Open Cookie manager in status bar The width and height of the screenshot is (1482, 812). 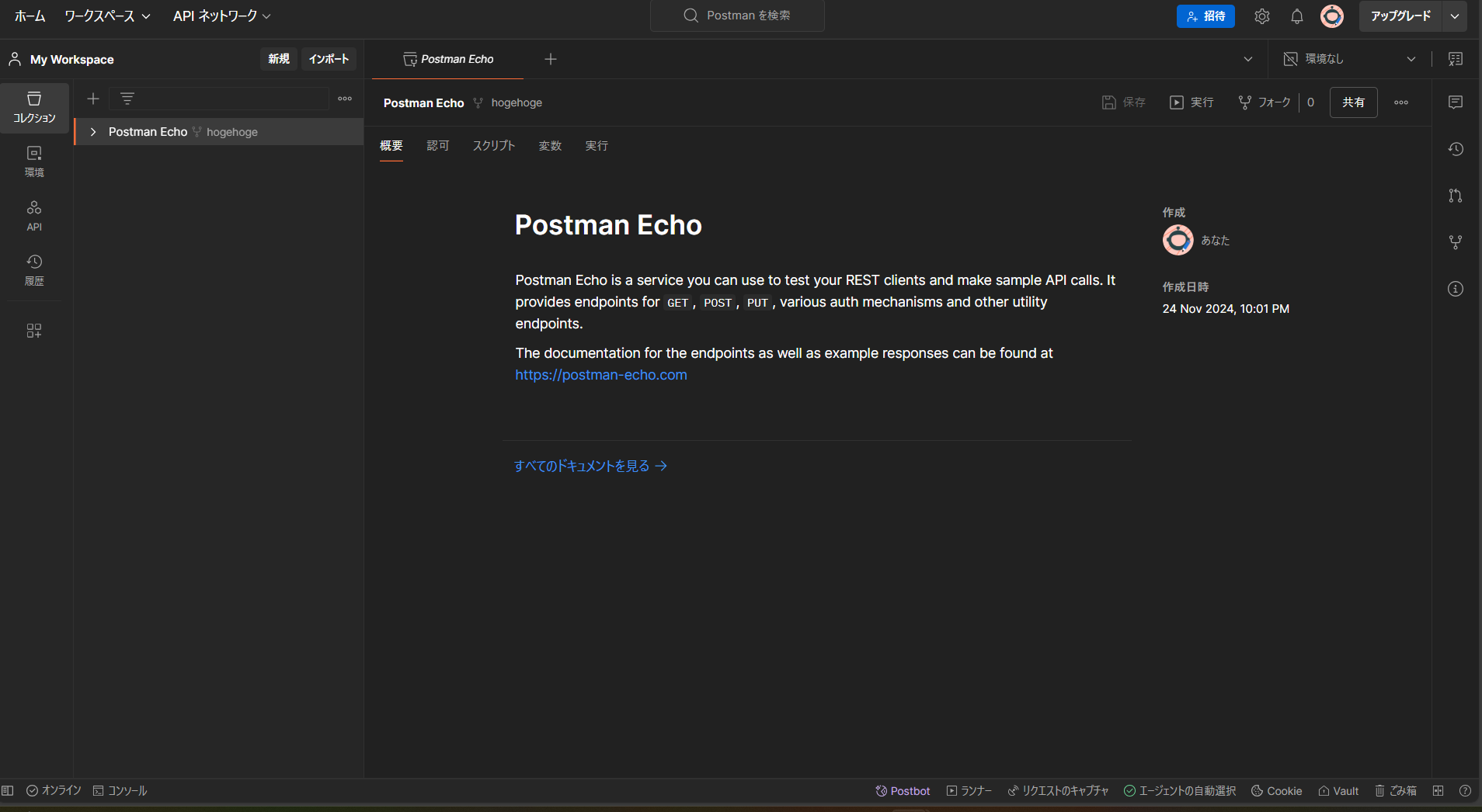tap(1276, 790)
